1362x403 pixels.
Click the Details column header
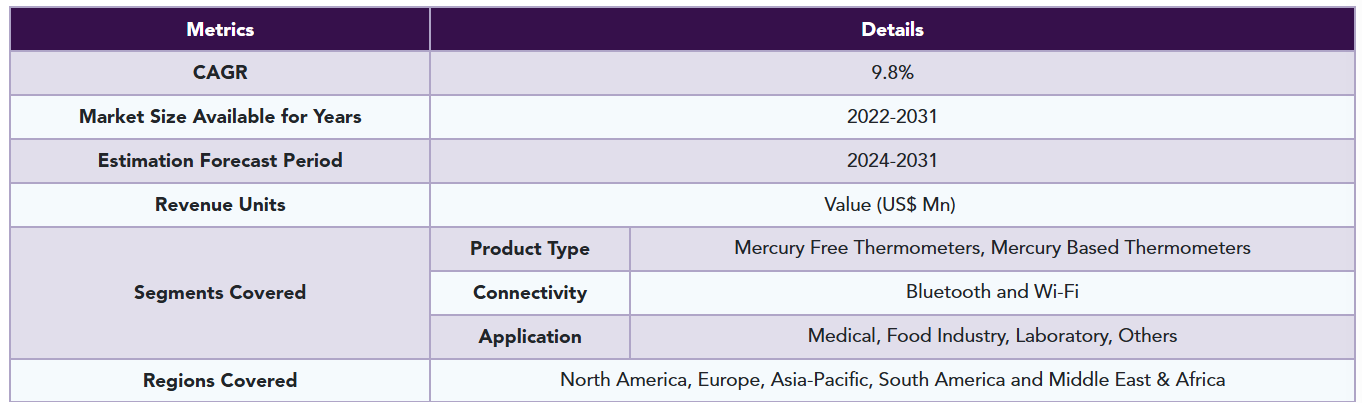892,29
